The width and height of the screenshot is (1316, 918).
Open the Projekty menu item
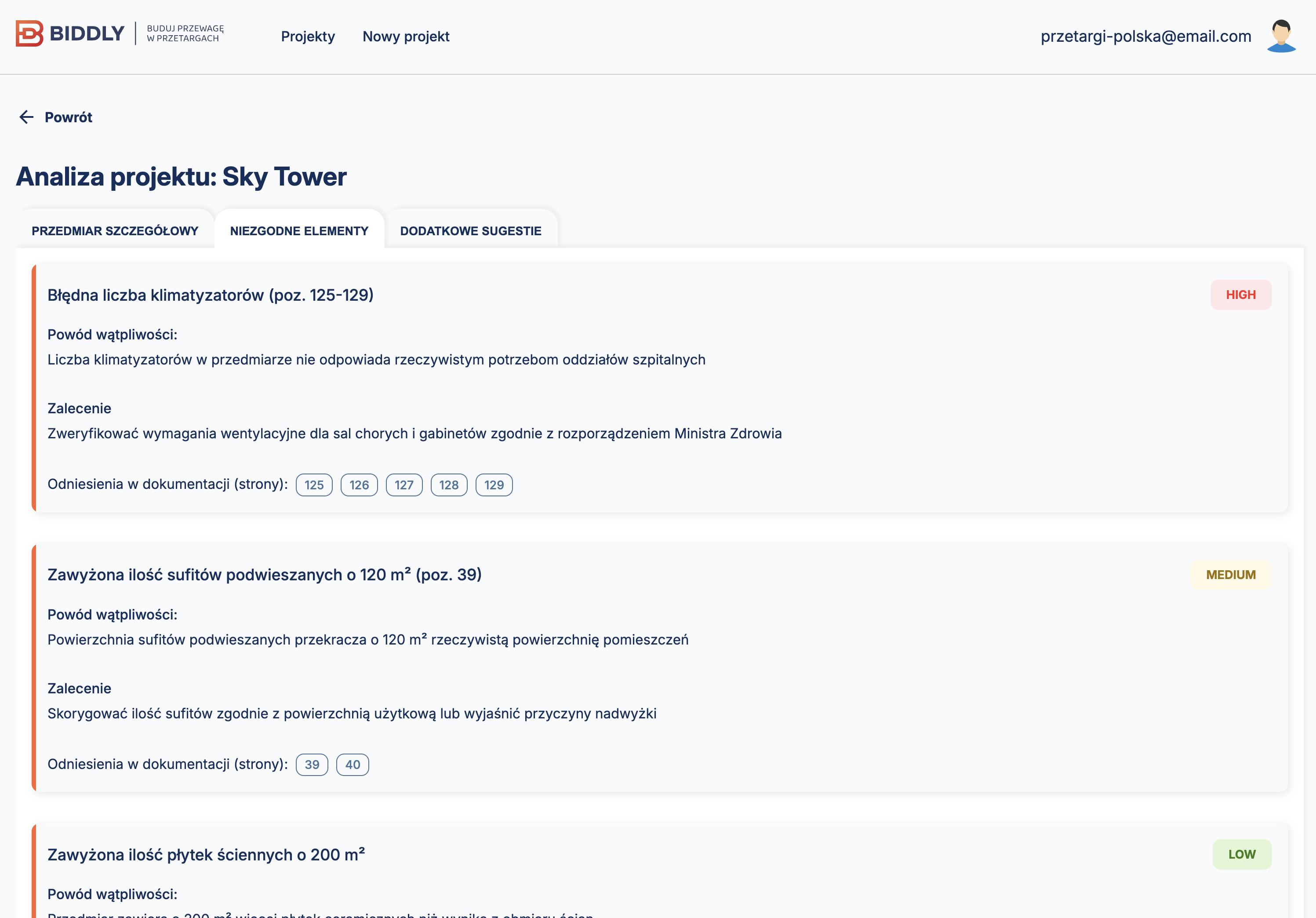coord(308,36)
